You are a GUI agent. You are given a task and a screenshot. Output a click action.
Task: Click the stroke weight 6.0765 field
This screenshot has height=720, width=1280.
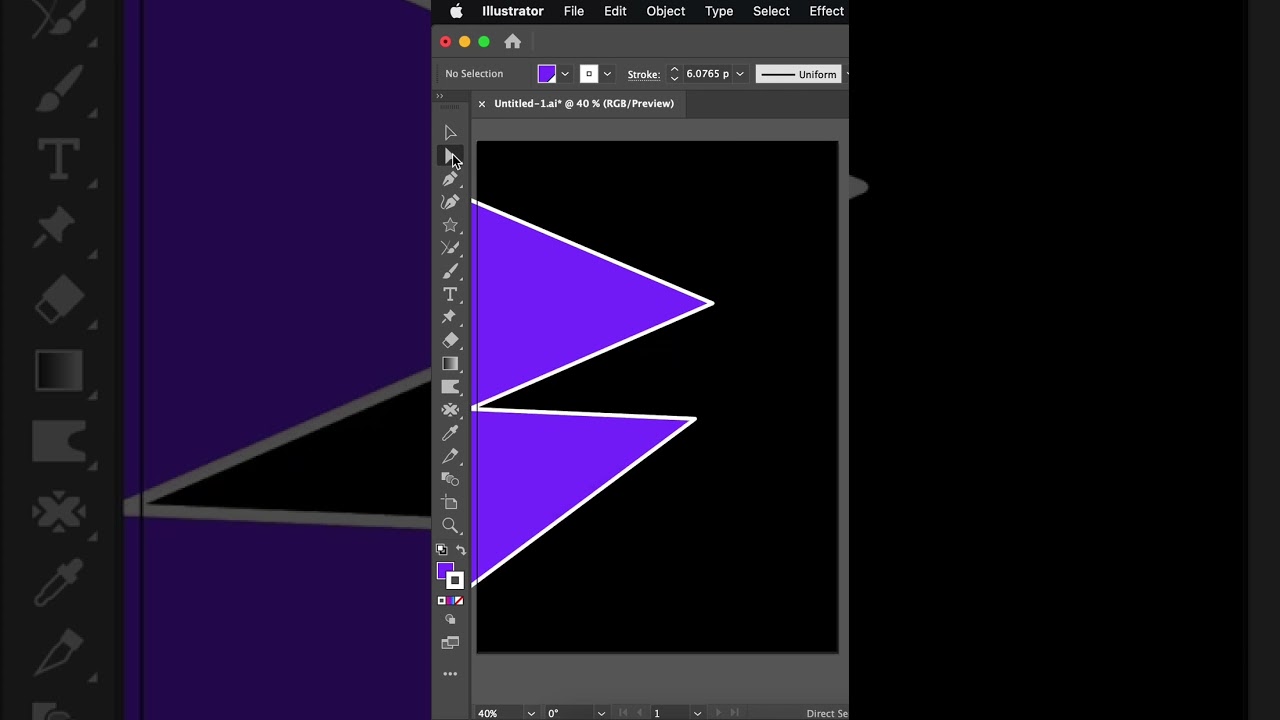pyautogui.click(x=708, y=74)
